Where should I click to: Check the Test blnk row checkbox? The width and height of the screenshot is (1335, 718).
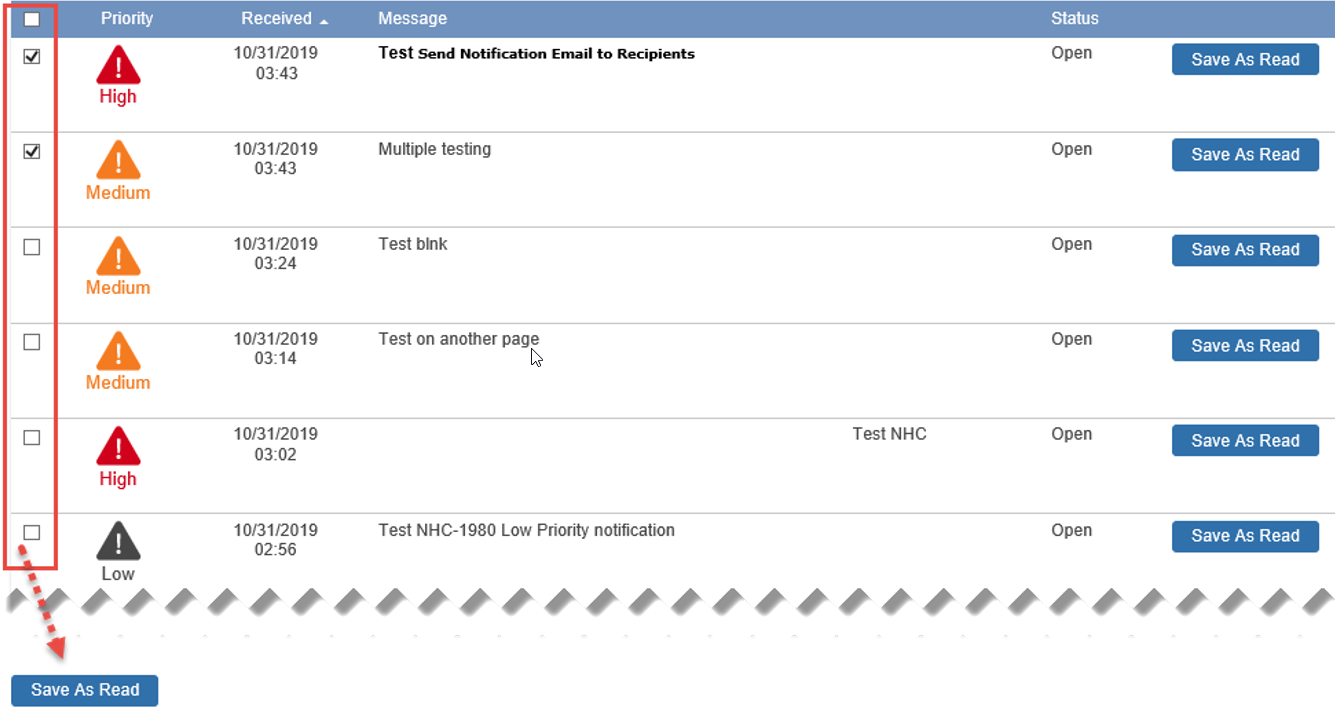tap(32, 247)
